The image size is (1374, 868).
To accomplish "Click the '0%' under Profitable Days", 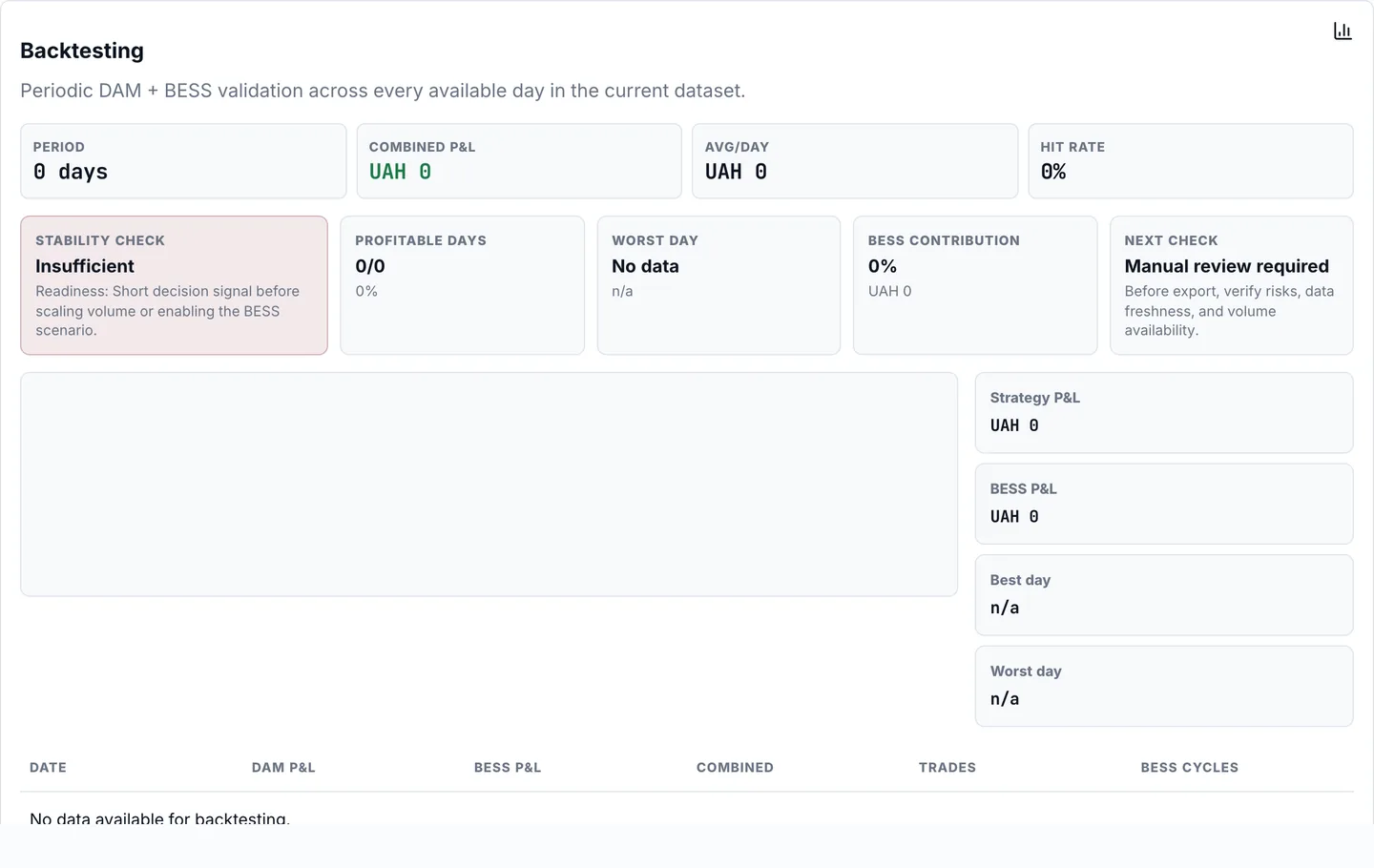I will point(366,291).
